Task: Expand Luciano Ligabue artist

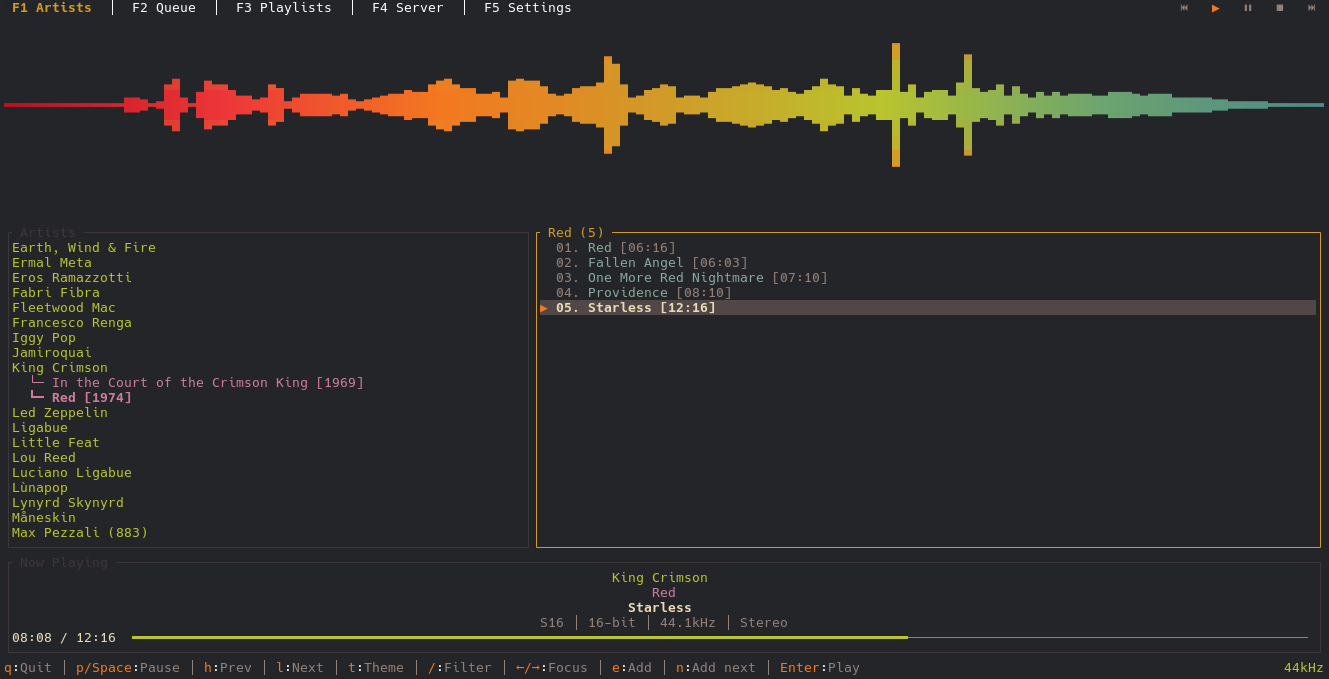Action: 72,473
